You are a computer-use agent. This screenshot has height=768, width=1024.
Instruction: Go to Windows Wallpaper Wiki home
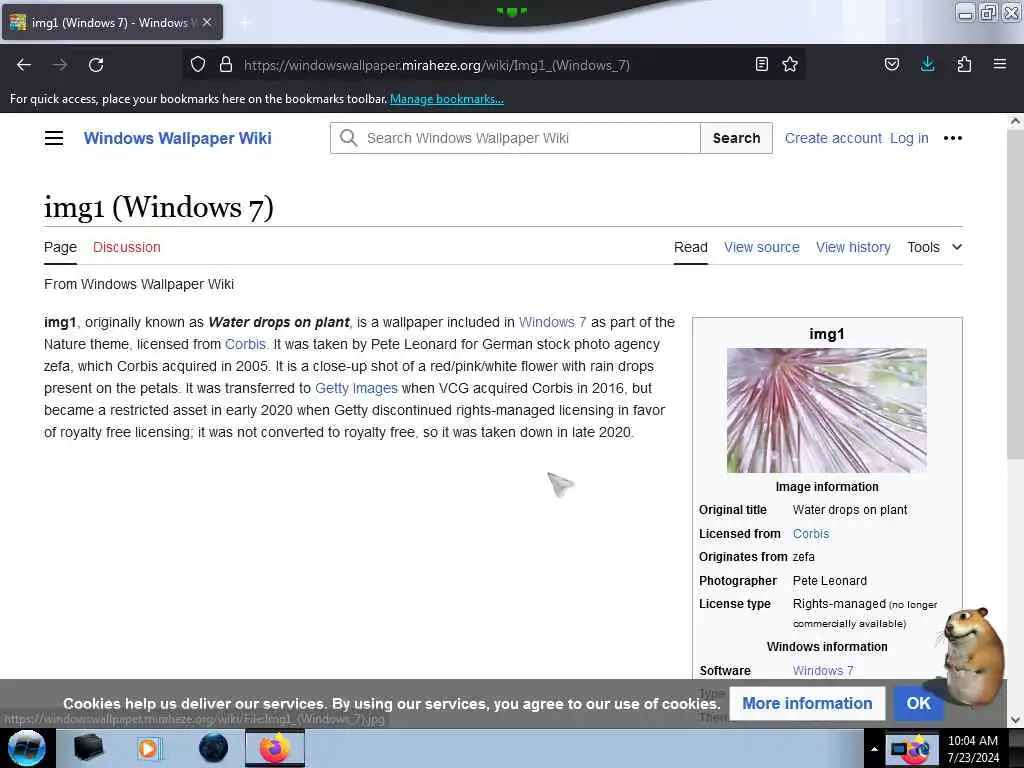pyautogui.click(x=178, y=138)
